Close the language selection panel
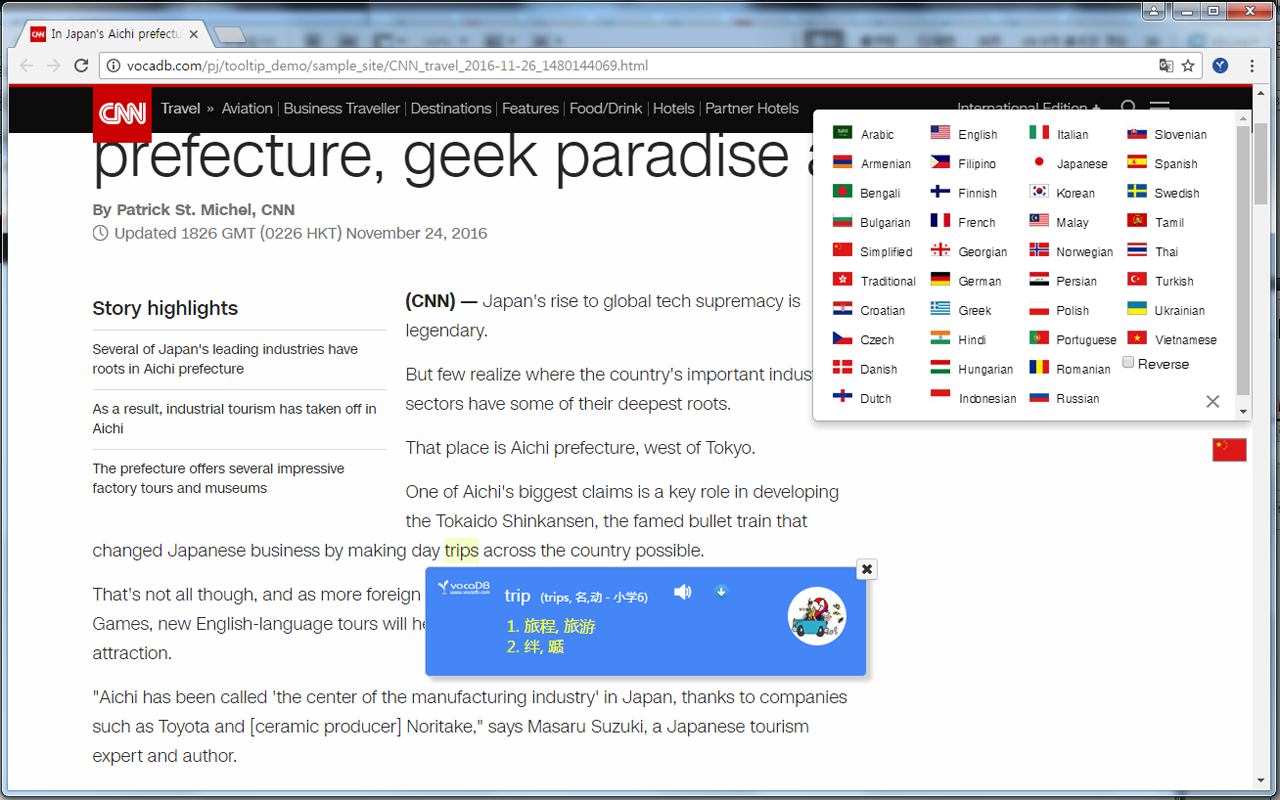This screenshot has height=800, width=1280. click(1213, 401)
